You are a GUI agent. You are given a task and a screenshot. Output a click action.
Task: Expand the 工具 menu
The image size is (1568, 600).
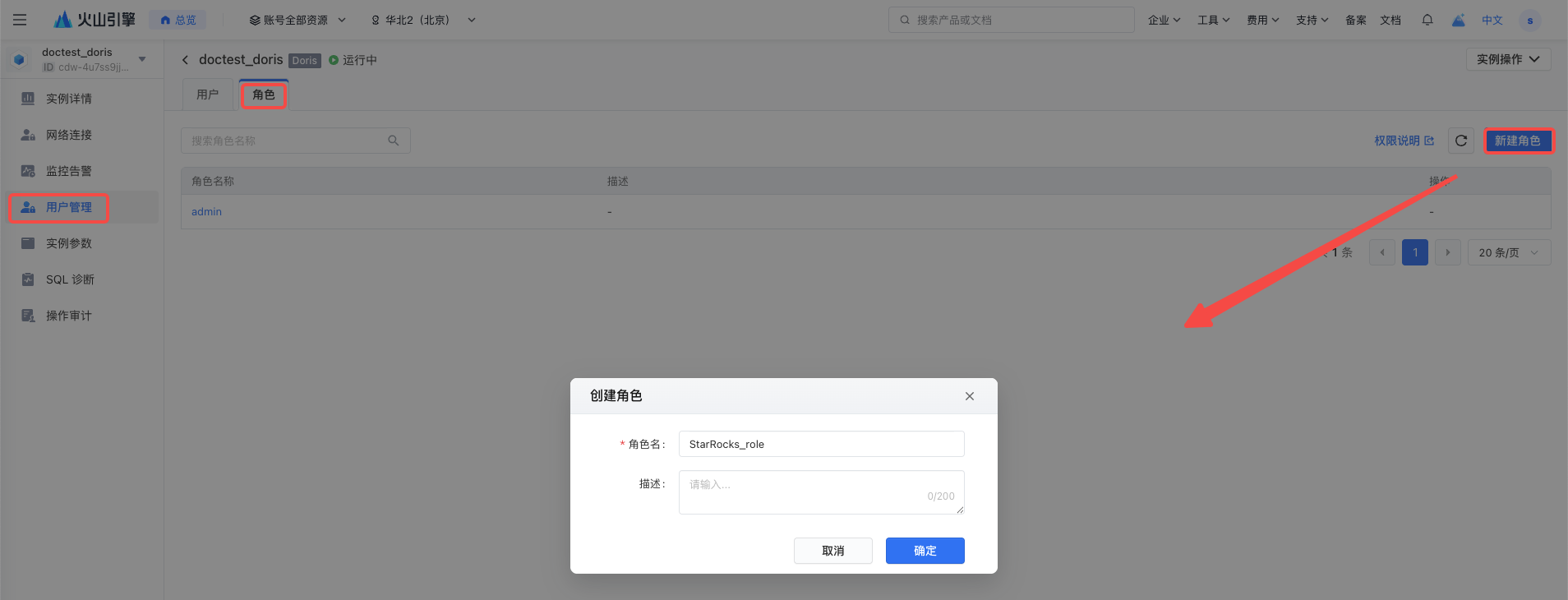[x=1213, y=20]
